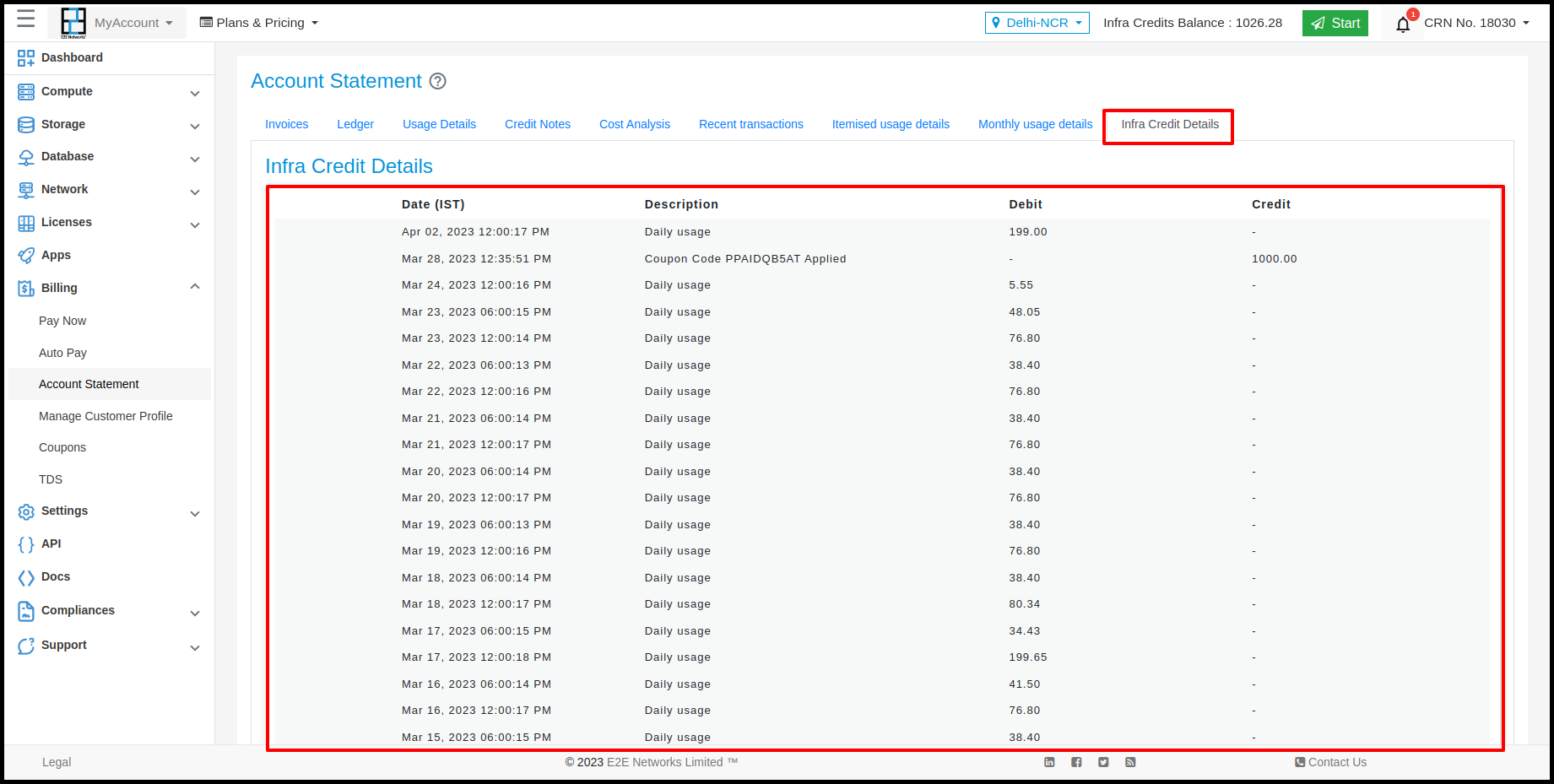Expand the Compute section chevron
The width and height of the screenshot is (1554, 784).
[195, 94]
